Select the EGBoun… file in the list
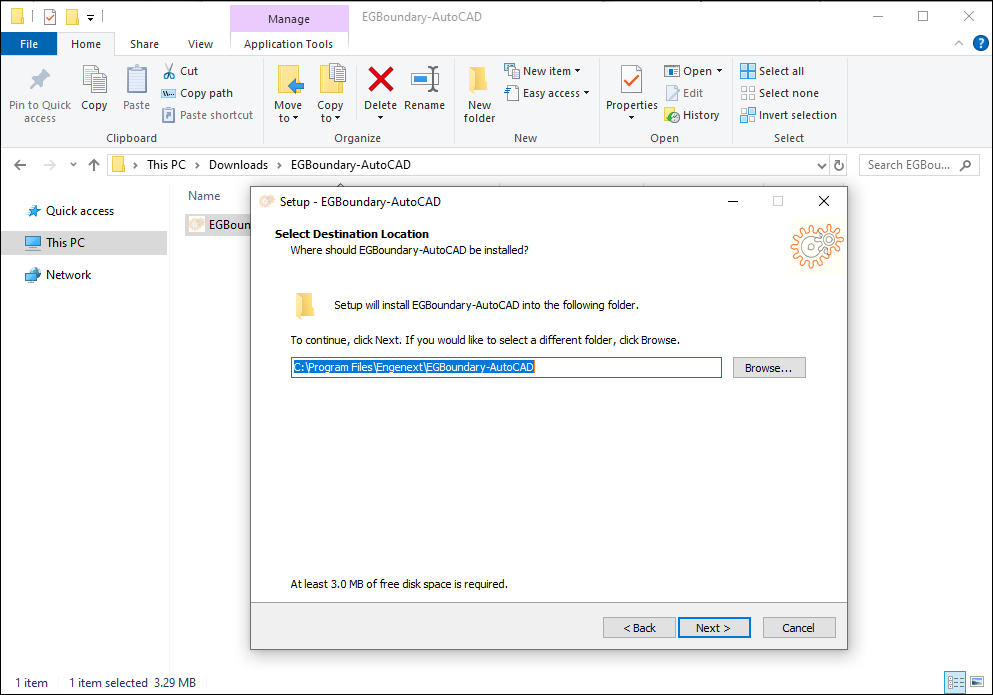The height and width of the screenshot is (695, 993). 218,225
